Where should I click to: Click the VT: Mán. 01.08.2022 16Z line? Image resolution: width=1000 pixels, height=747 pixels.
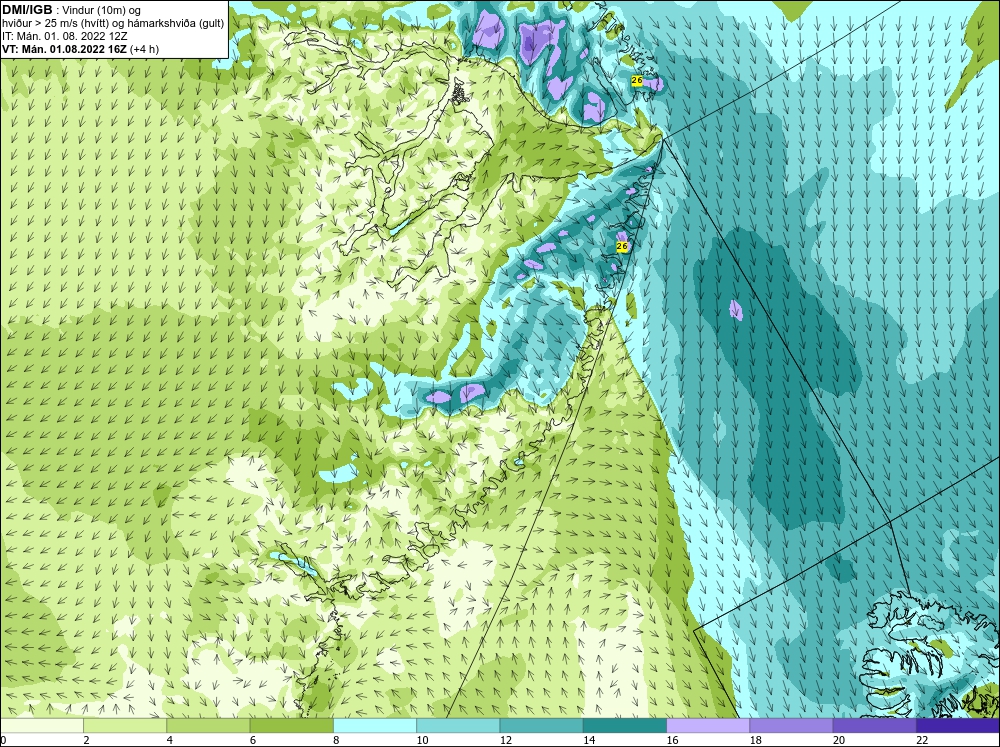66,49
